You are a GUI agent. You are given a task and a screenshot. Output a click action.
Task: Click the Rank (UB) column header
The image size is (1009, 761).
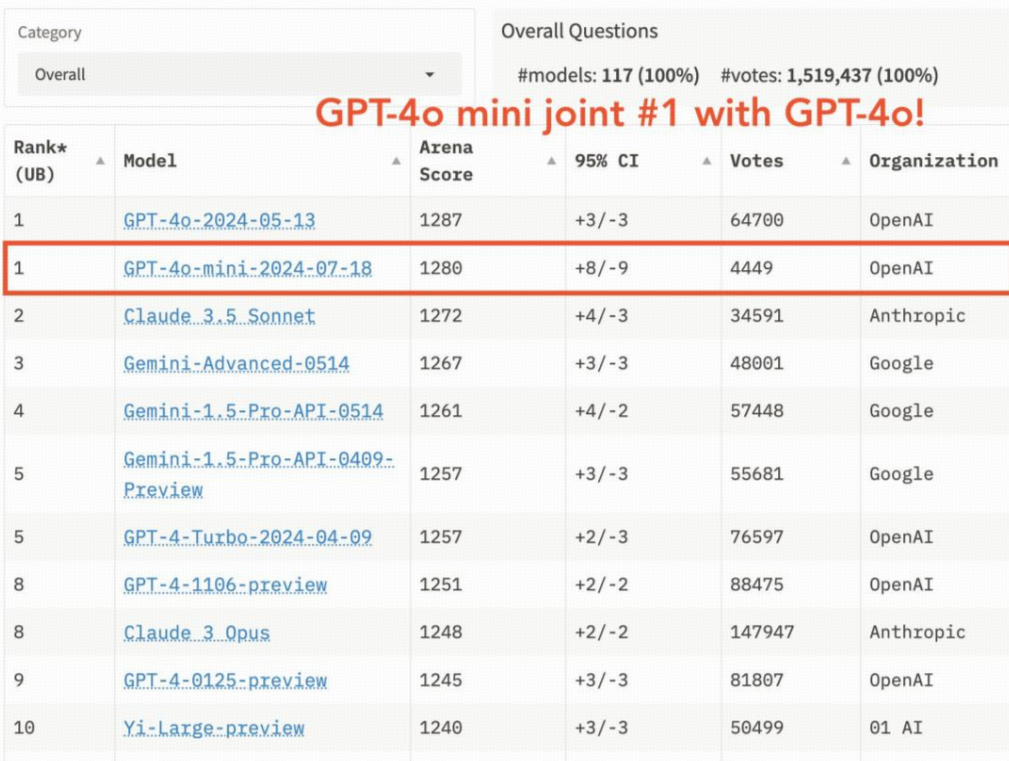point(40,161)
